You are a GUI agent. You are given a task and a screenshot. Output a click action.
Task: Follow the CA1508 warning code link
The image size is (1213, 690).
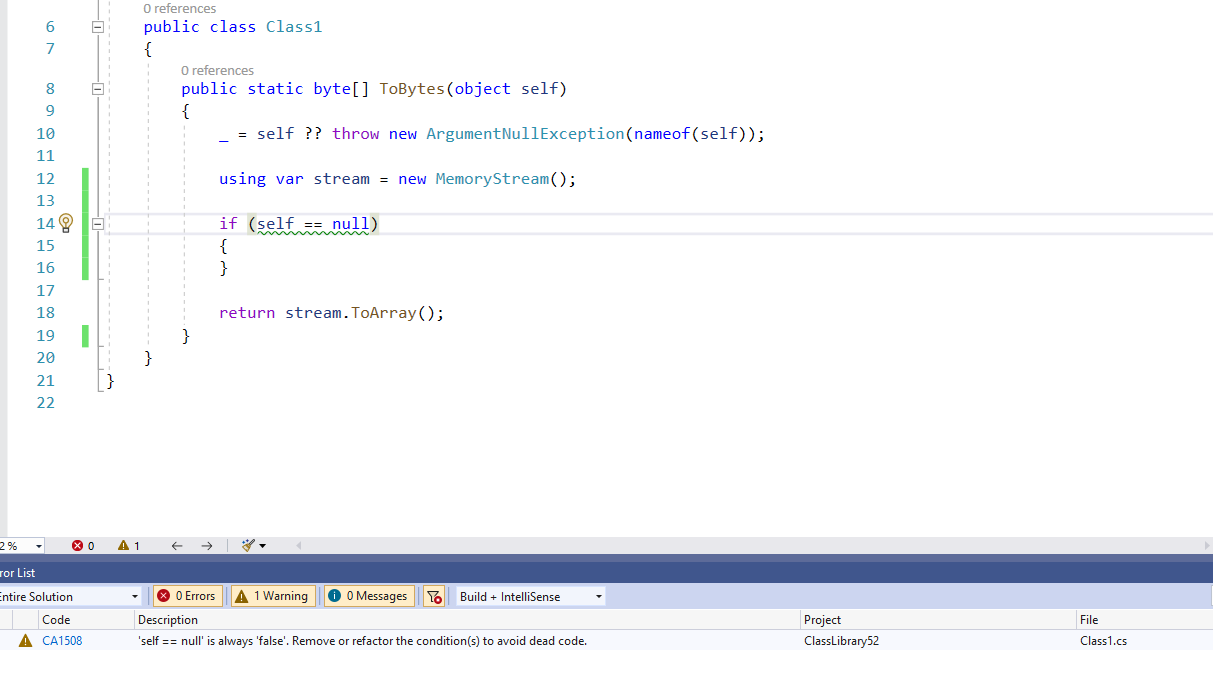click(x=62, y=640)
